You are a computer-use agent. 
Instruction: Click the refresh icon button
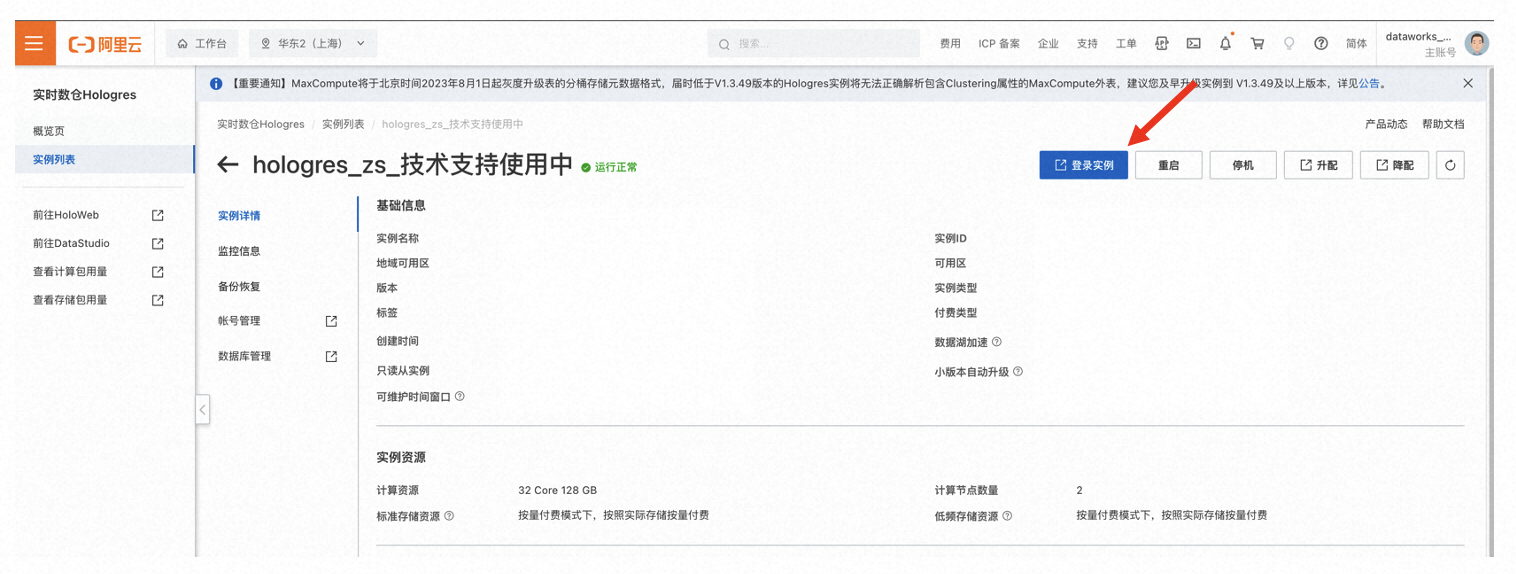click(1450, 165)
